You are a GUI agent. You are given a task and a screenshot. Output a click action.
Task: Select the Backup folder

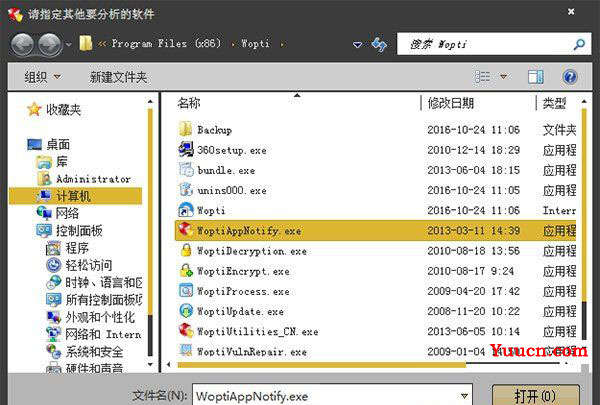[214, 130]
